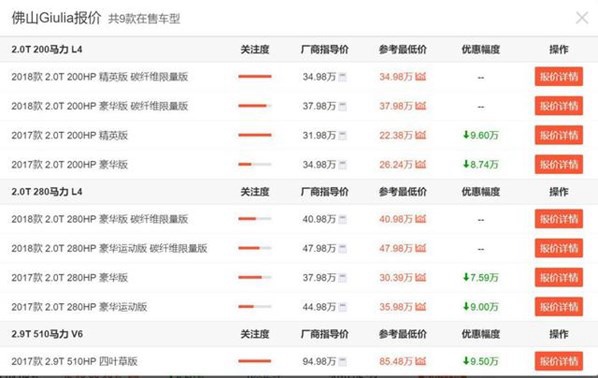Select 2018款 2.0T 200HP 豪华版 碳纤维限量版 model
Screen dimensions: 598x378
(100, 106)
